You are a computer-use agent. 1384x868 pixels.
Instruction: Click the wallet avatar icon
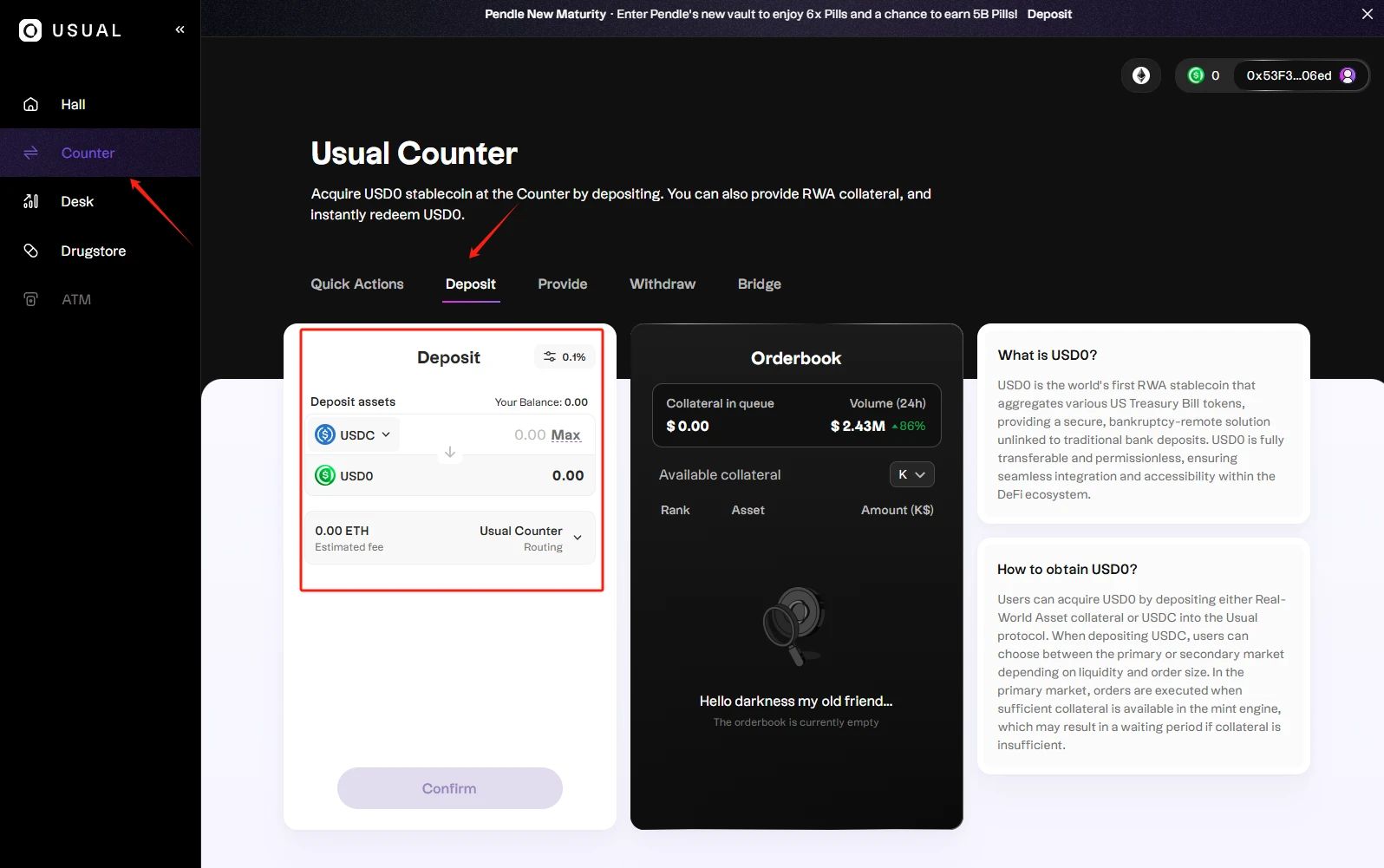1348,75
